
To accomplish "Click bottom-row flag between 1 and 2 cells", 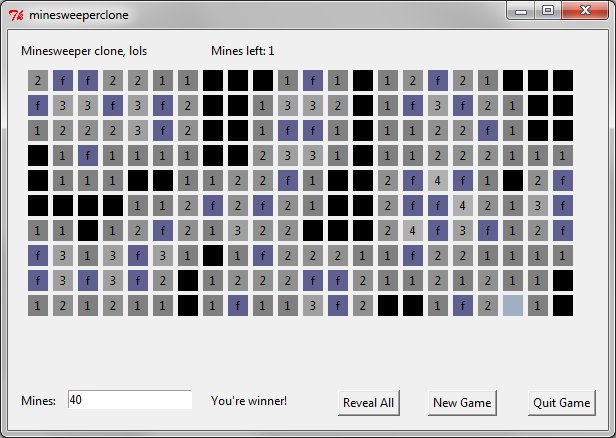I will pyautogui.click(x=462, y=306).
